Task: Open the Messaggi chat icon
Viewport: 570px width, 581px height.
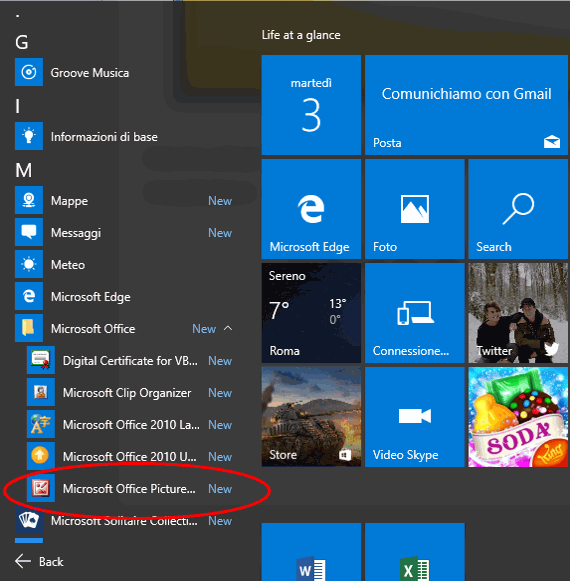Action: pyautogui.click(x=29, y=232)
